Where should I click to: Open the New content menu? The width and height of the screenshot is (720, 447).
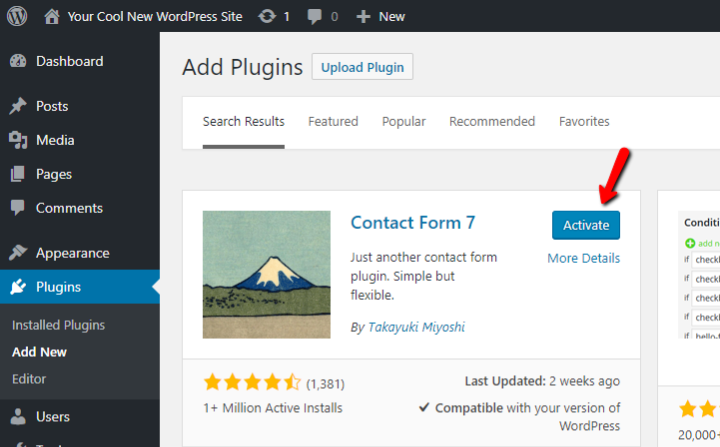point(392,17)
